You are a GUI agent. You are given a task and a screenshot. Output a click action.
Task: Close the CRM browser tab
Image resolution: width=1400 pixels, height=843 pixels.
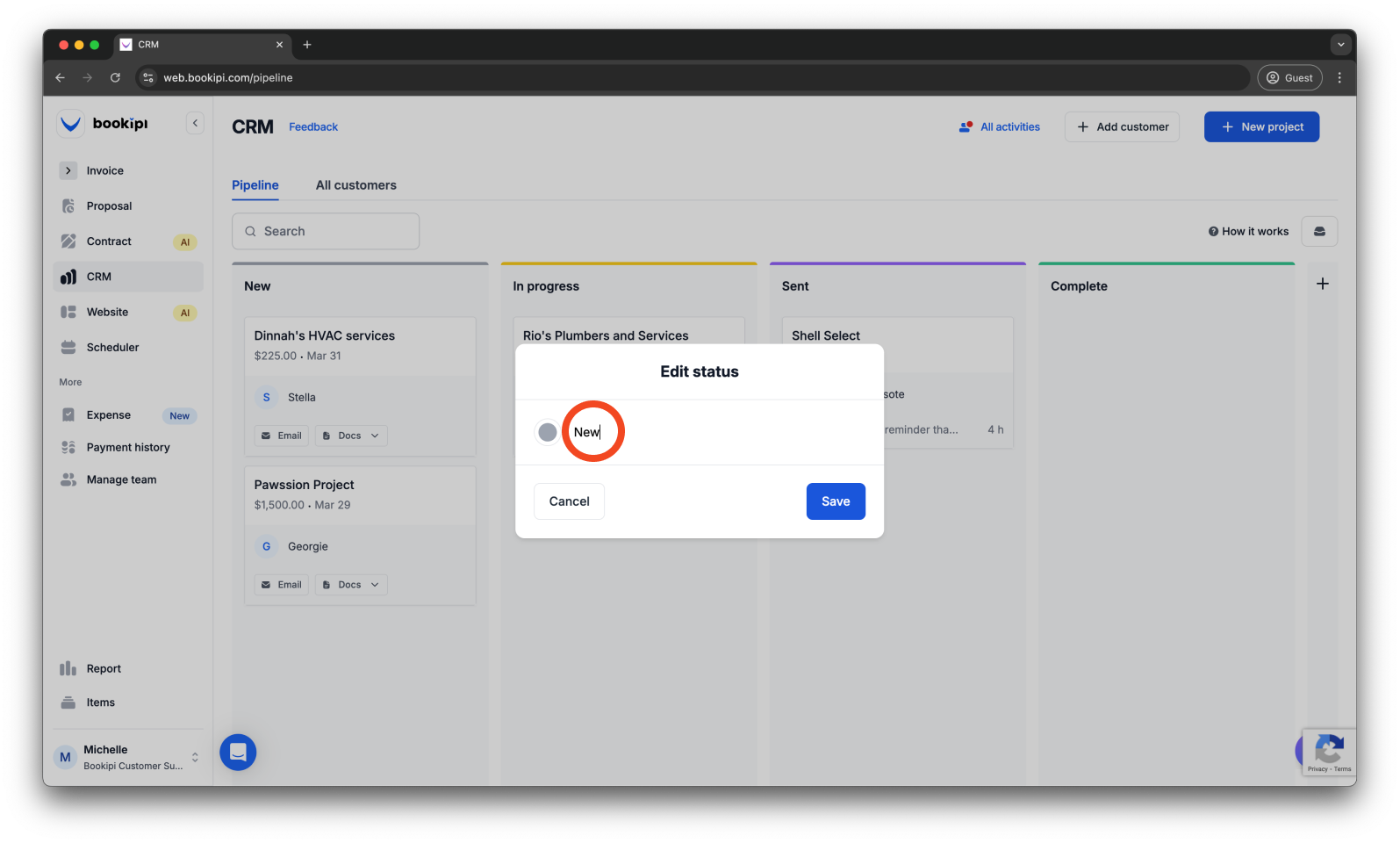click(x=280, y=45)
